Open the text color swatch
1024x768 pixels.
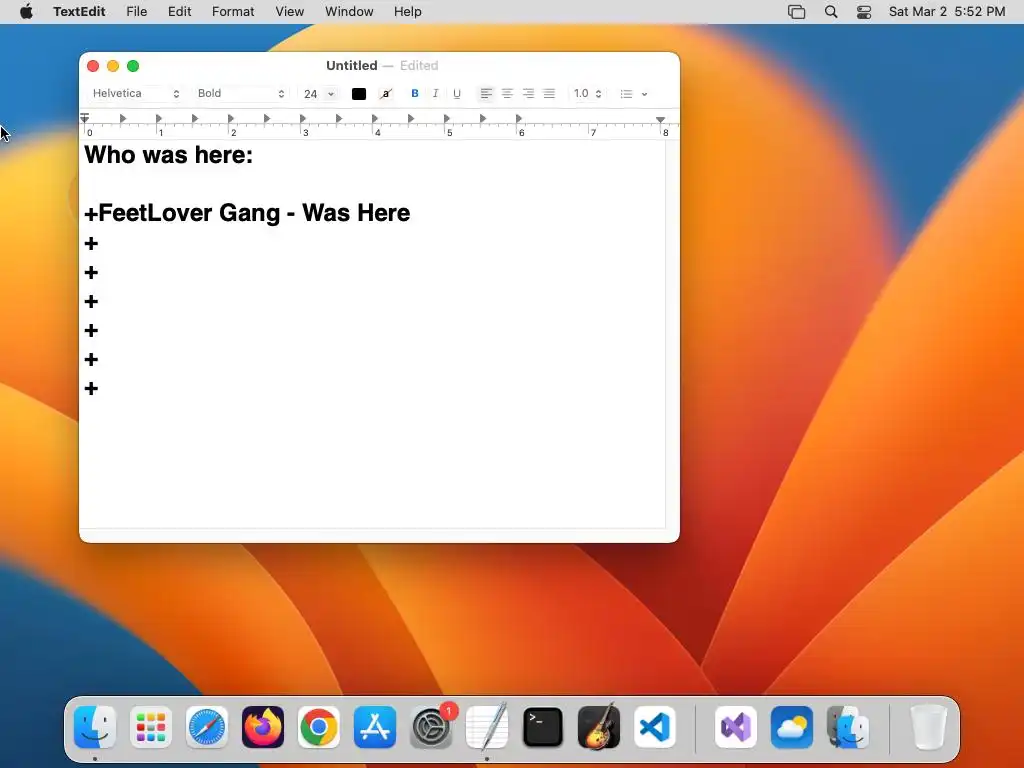click(359, 93)
